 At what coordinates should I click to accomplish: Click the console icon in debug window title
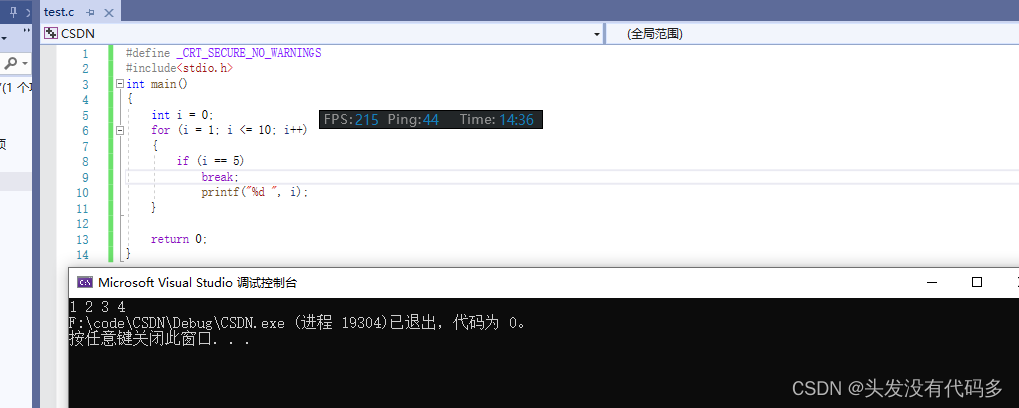pos(85,282)
